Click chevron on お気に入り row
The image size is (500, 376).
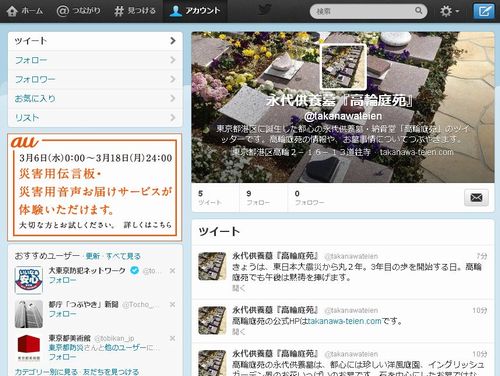click(x=173, y=98)
